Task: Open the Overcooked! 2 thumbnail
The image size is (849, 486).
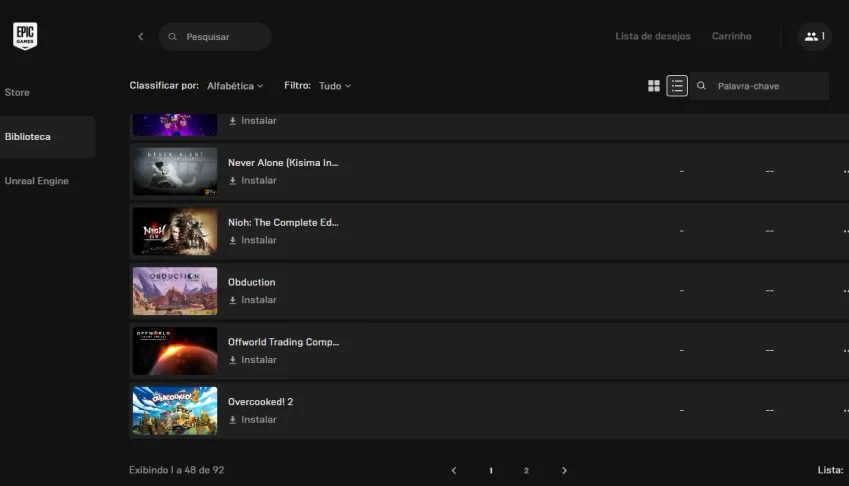Action: click(x=175, y=411)
